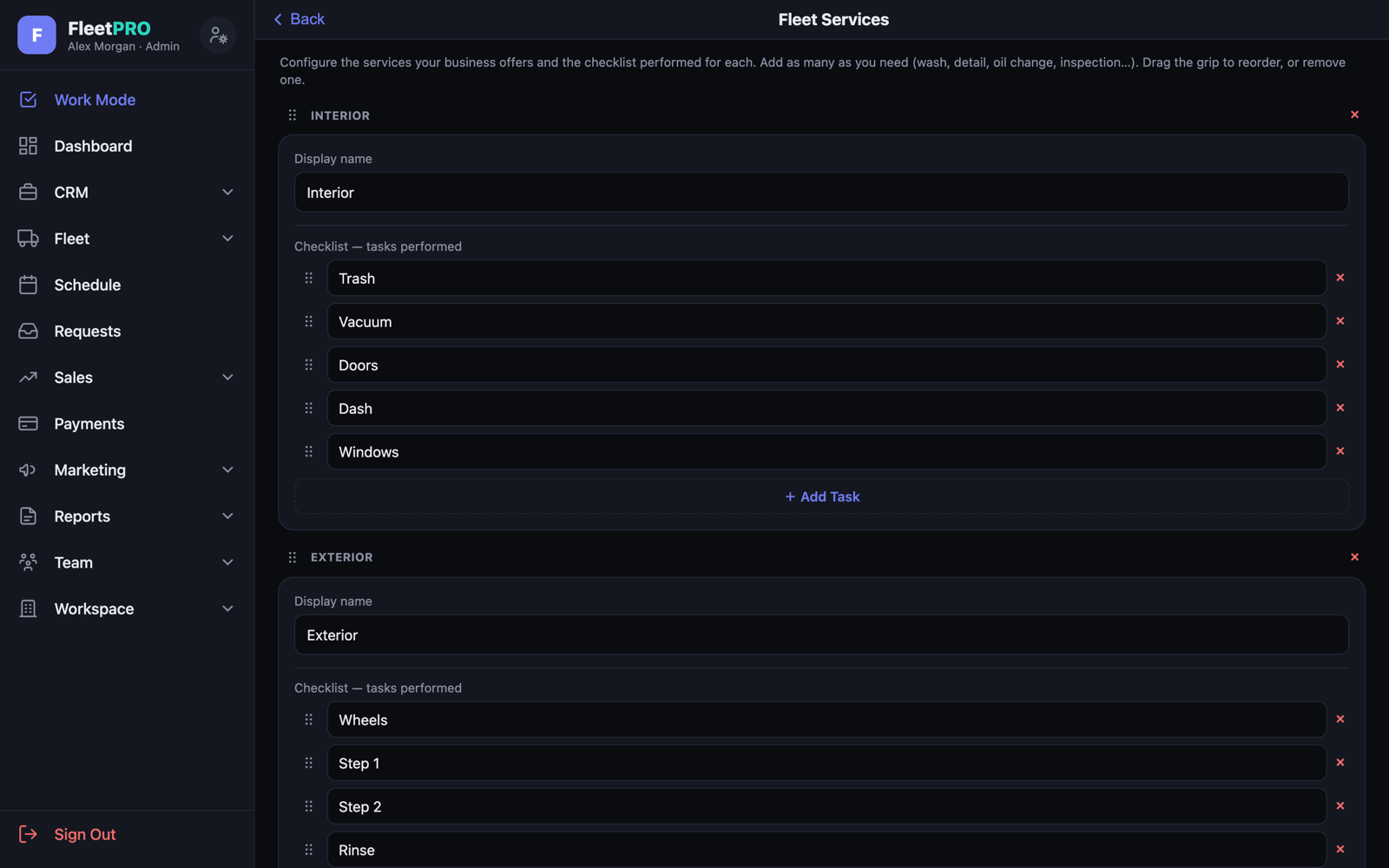Image resolution: width=1389 pixels, height=868 pixels.
Task: Click the Team people icon
Action: coord(28,562)
